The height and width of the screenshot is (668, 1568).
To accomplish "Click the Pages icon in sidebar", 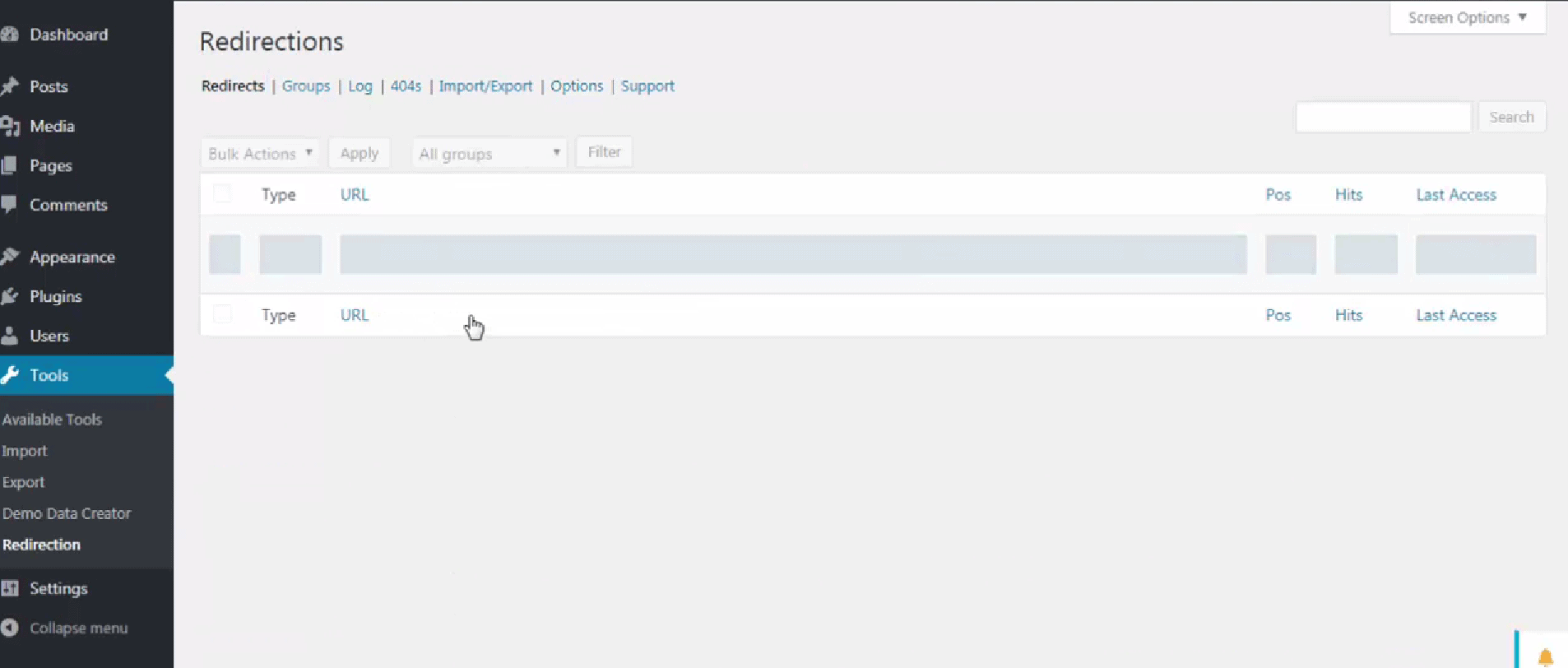I will (9, 165).
